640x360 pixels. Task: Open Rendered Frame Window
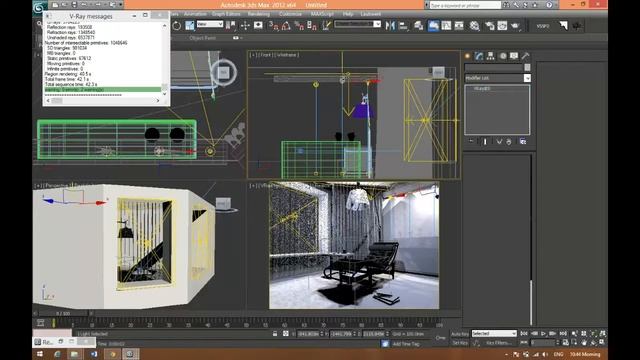502,25
